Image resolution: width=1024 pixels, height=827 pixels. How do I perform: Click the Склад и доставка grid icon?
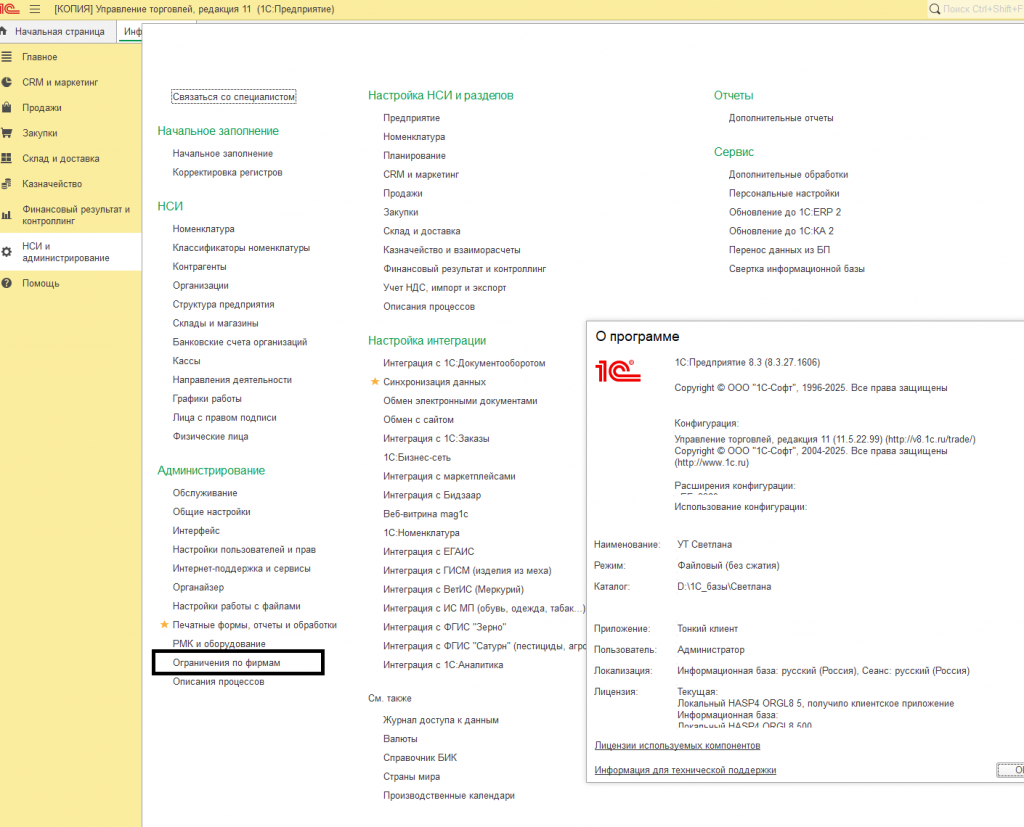point(7,158)
